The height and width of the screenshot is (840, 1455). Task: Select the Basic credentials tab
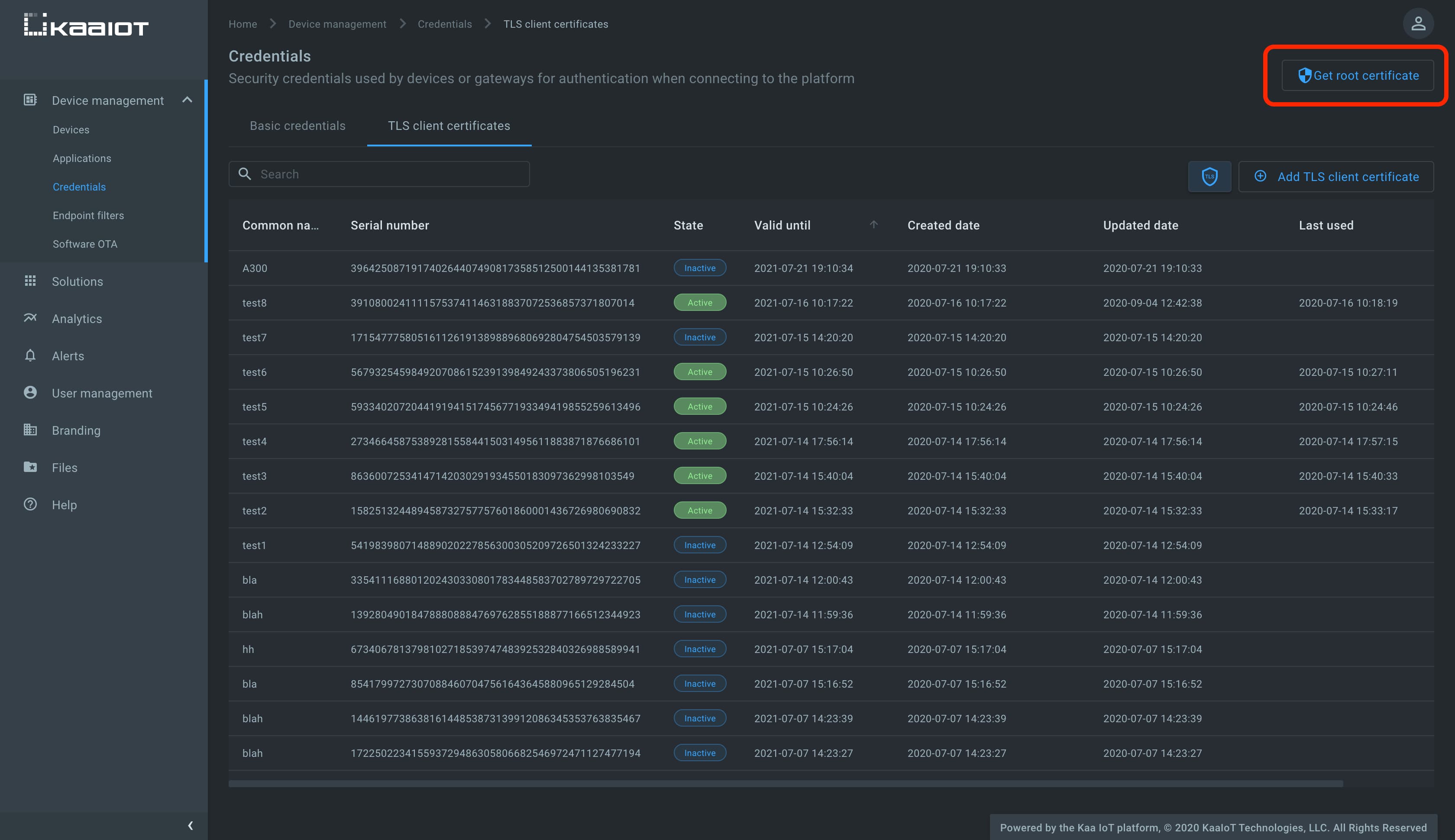click(x=298, y=126)
